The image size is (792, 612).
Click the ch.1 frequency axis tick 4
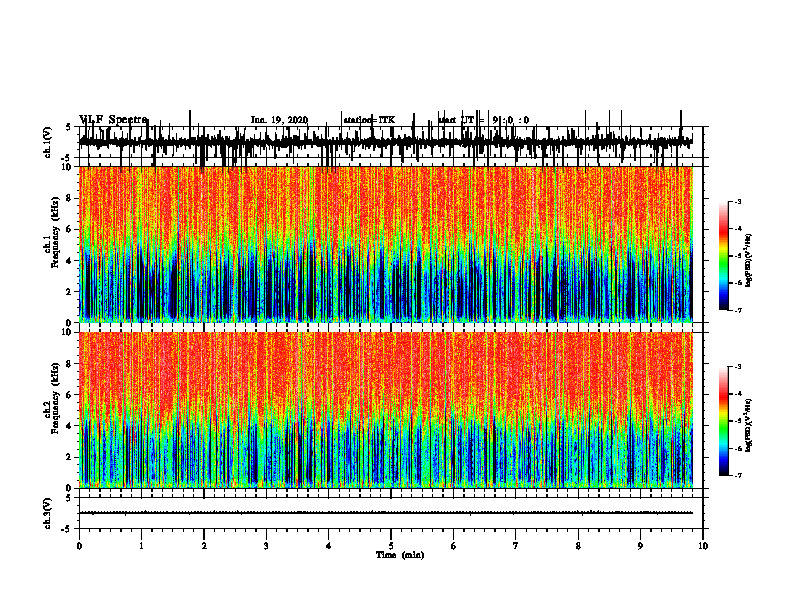pyautogui.click(x=69, y=261)
